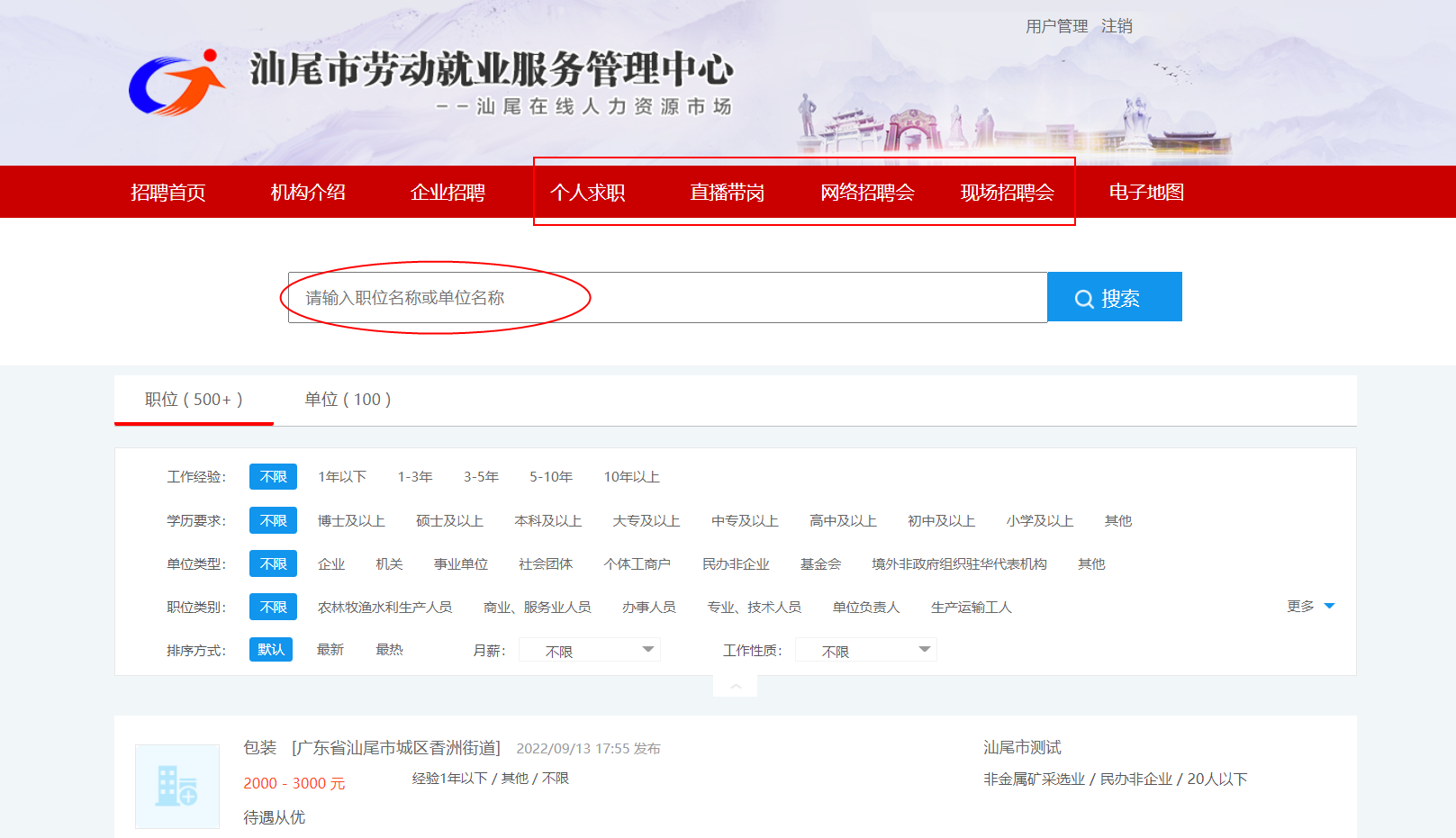This screenshot has height=838, width=1456.
Task: Open the 月薪 salary dropdown
Action: (x=590, y=651)
